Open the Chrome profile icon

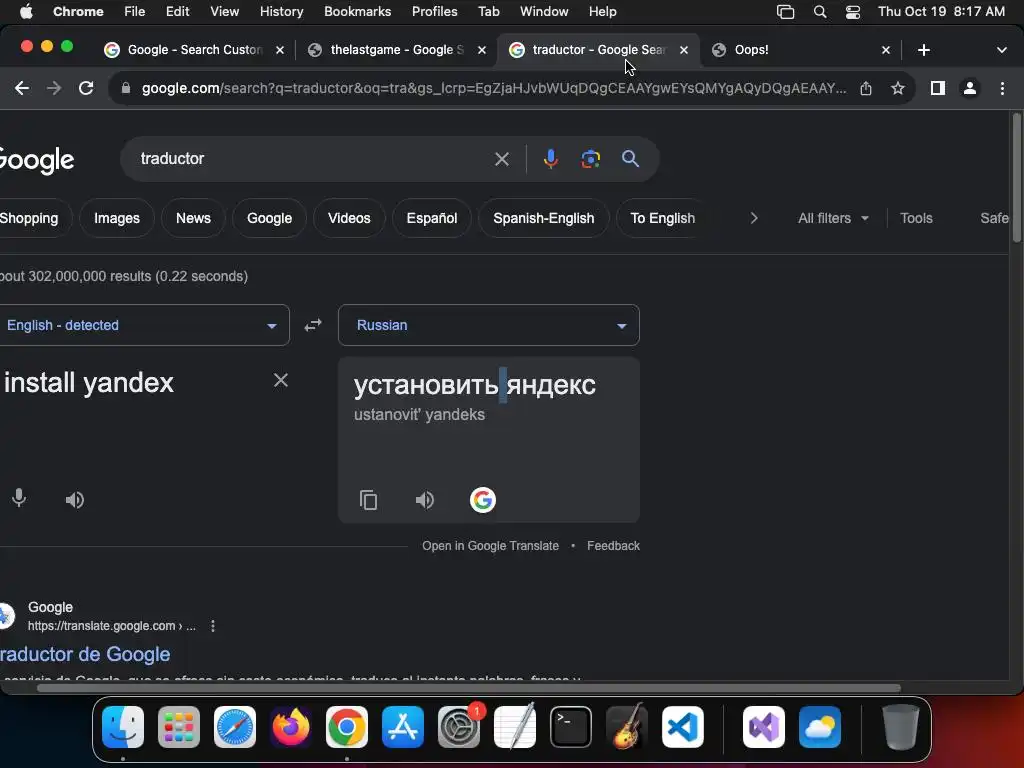point(970,88)
